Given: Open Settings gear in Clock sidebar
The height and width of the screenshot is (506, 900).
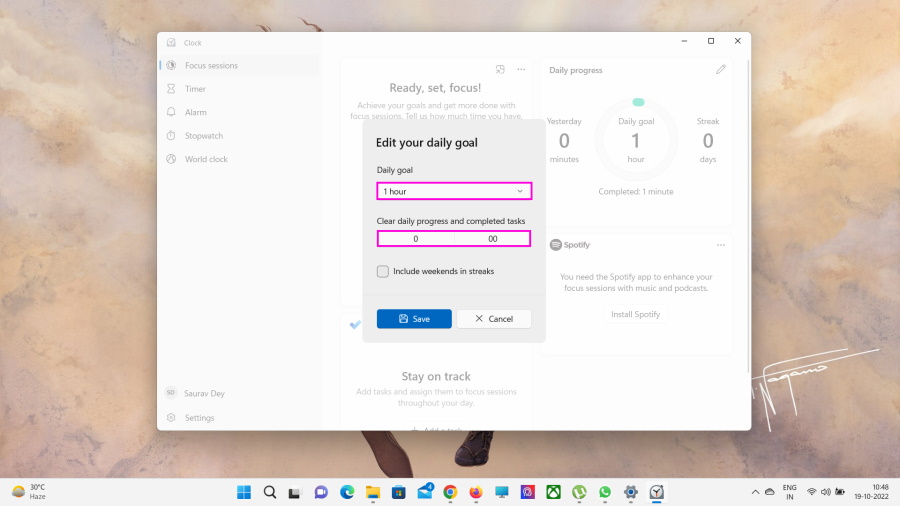Looking at the screenshot, I should (172, 418).
